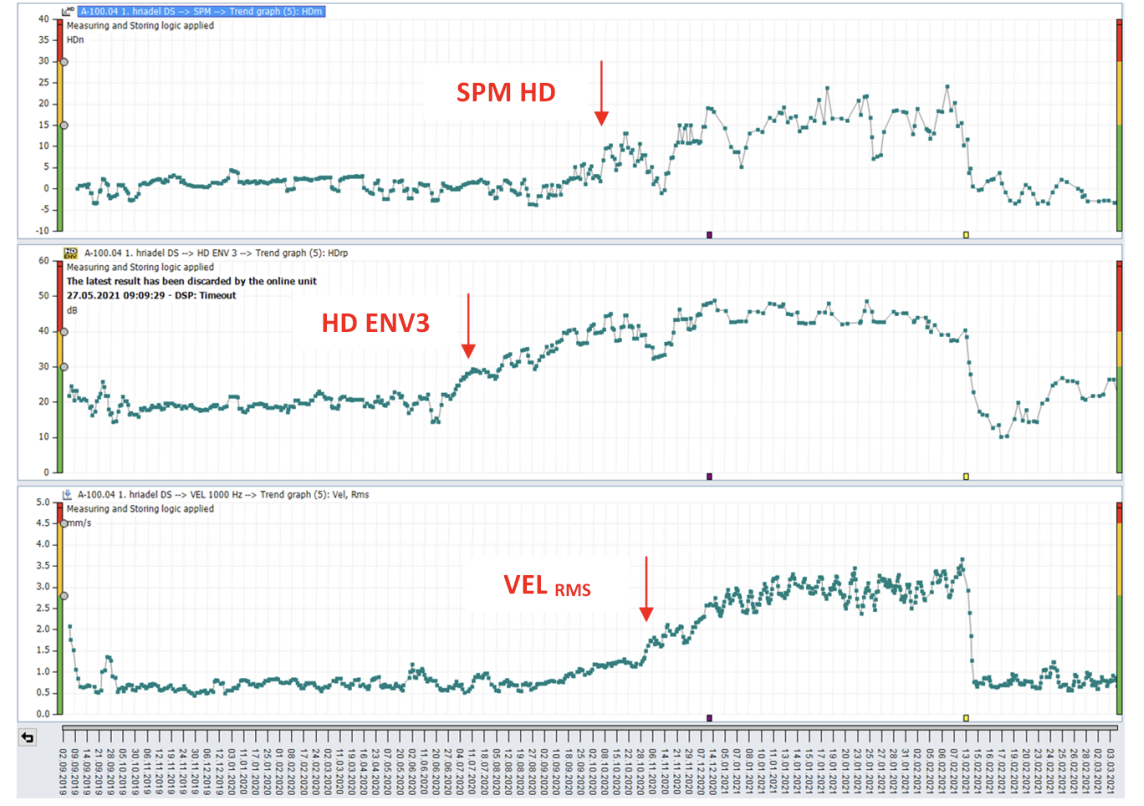
Task: Select the yellow marker in the HD ENV3 graph
Action: (x=966, y=476)
